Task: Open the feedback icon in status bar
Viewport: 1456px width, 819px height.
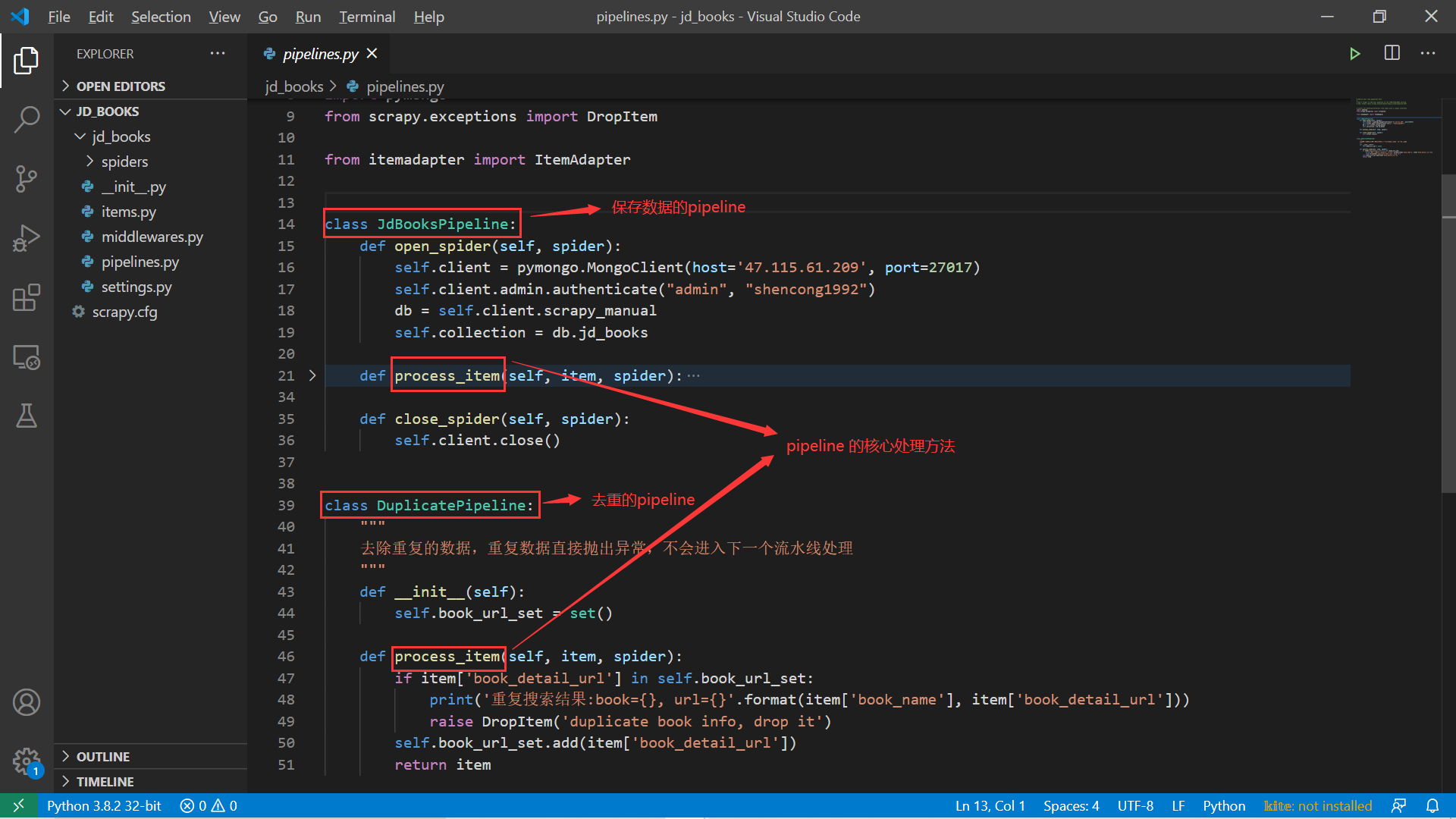Action: (1399, 805)
